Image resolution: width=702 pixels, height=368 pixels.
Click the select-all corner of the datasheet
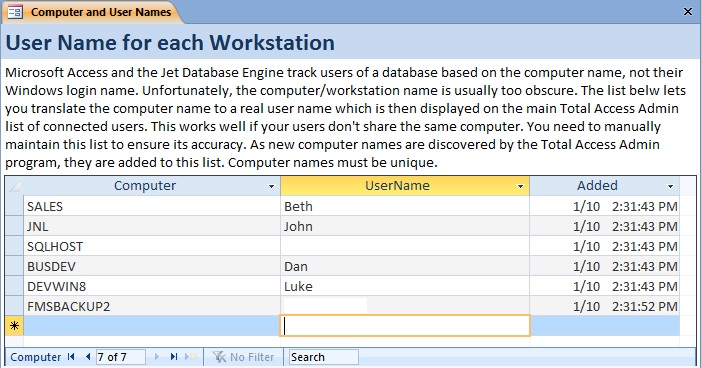(x=14, y=186)
